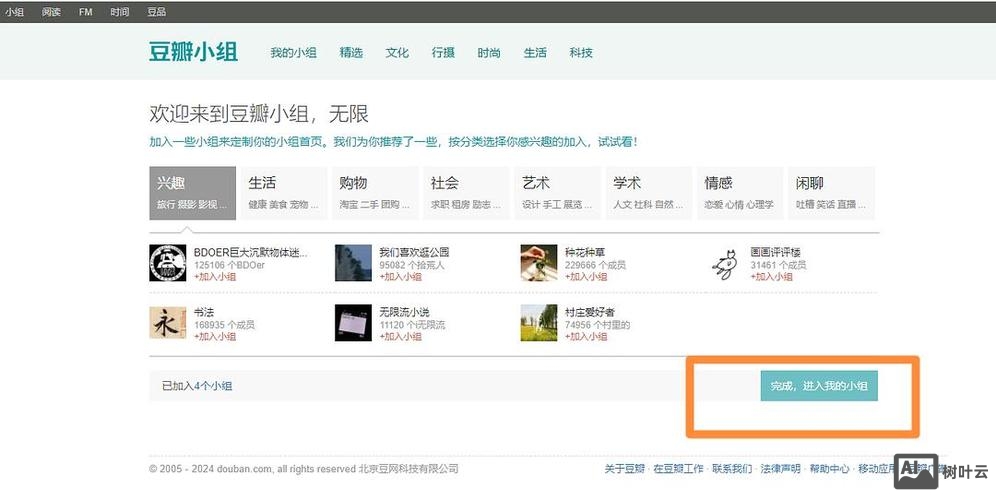996x500 pixels.
Task: Open 书法 group title link
Action: pyautogui.click(x=204, y=312)
